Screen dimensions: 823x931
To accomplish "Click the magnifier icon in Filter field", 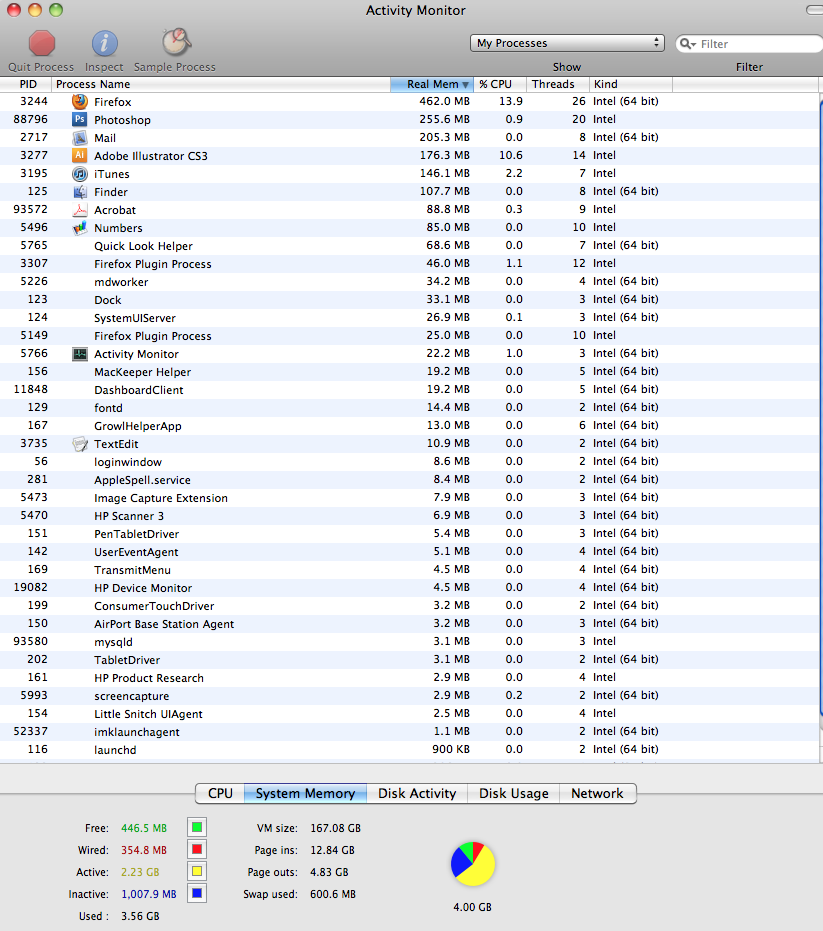I will pyautogui.click(x=688, y=44).
